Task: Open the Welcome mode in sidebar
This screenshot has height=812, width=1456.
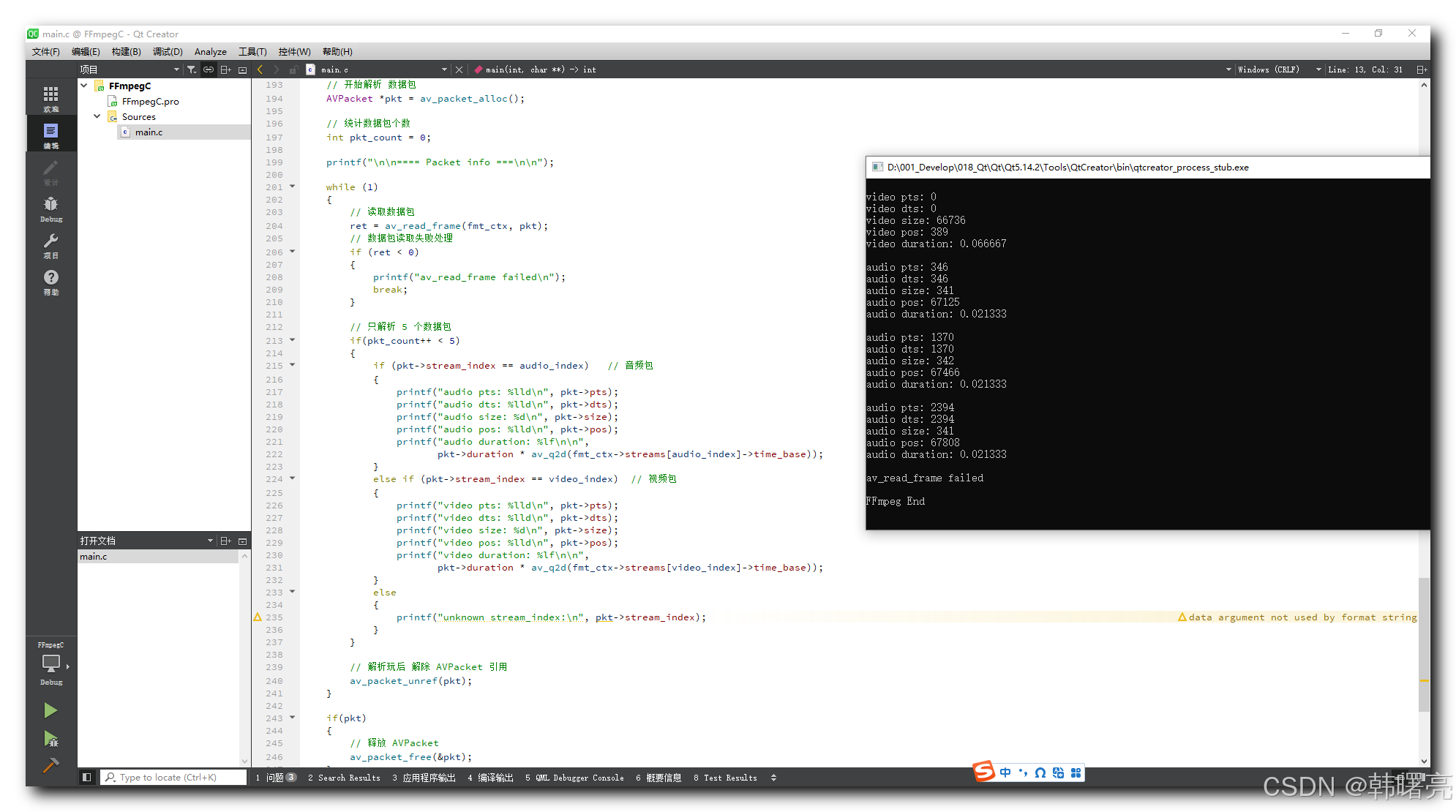Action: pos(50,98)
